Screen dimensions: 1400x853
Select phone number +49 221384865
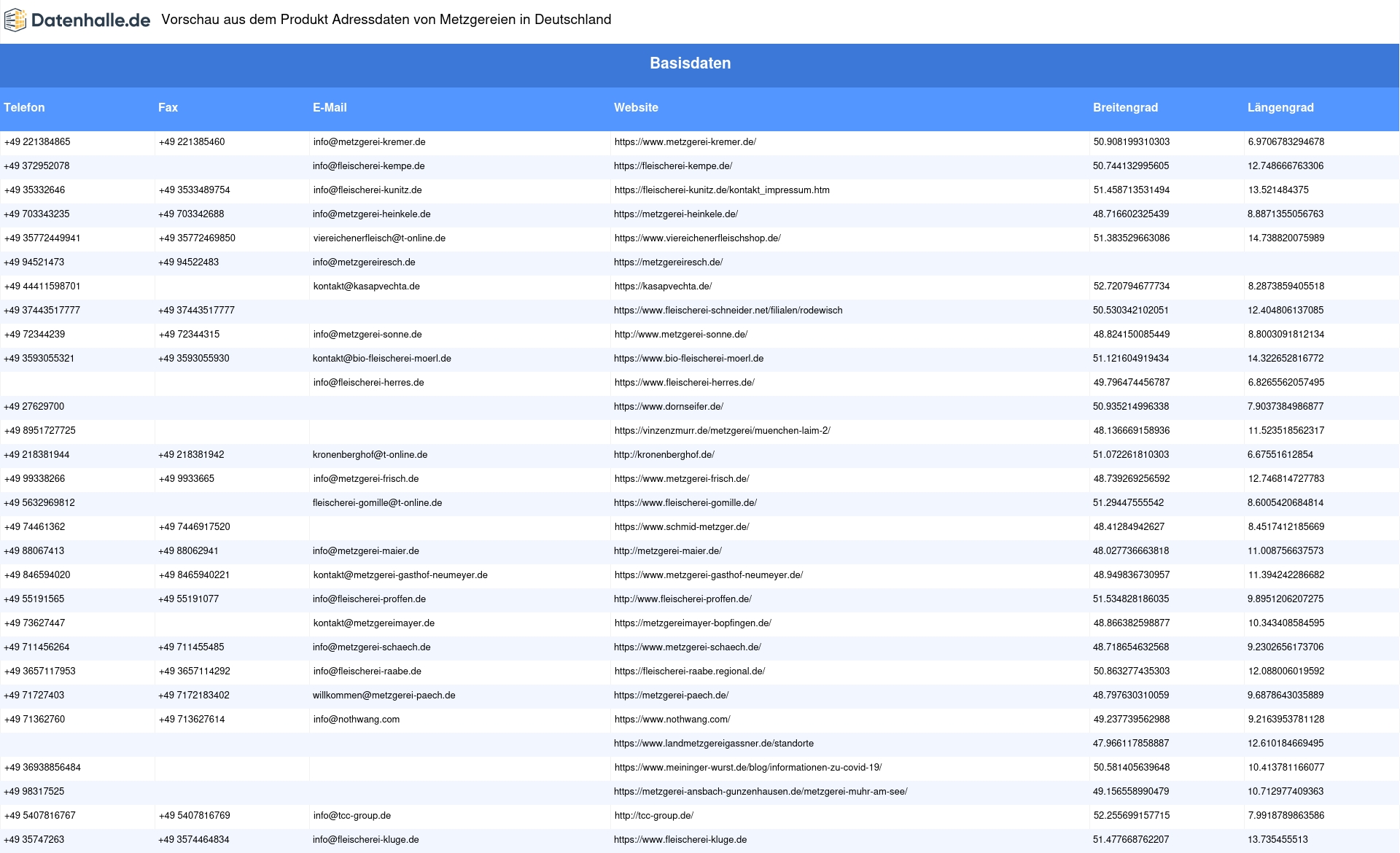tap(37, 142)
